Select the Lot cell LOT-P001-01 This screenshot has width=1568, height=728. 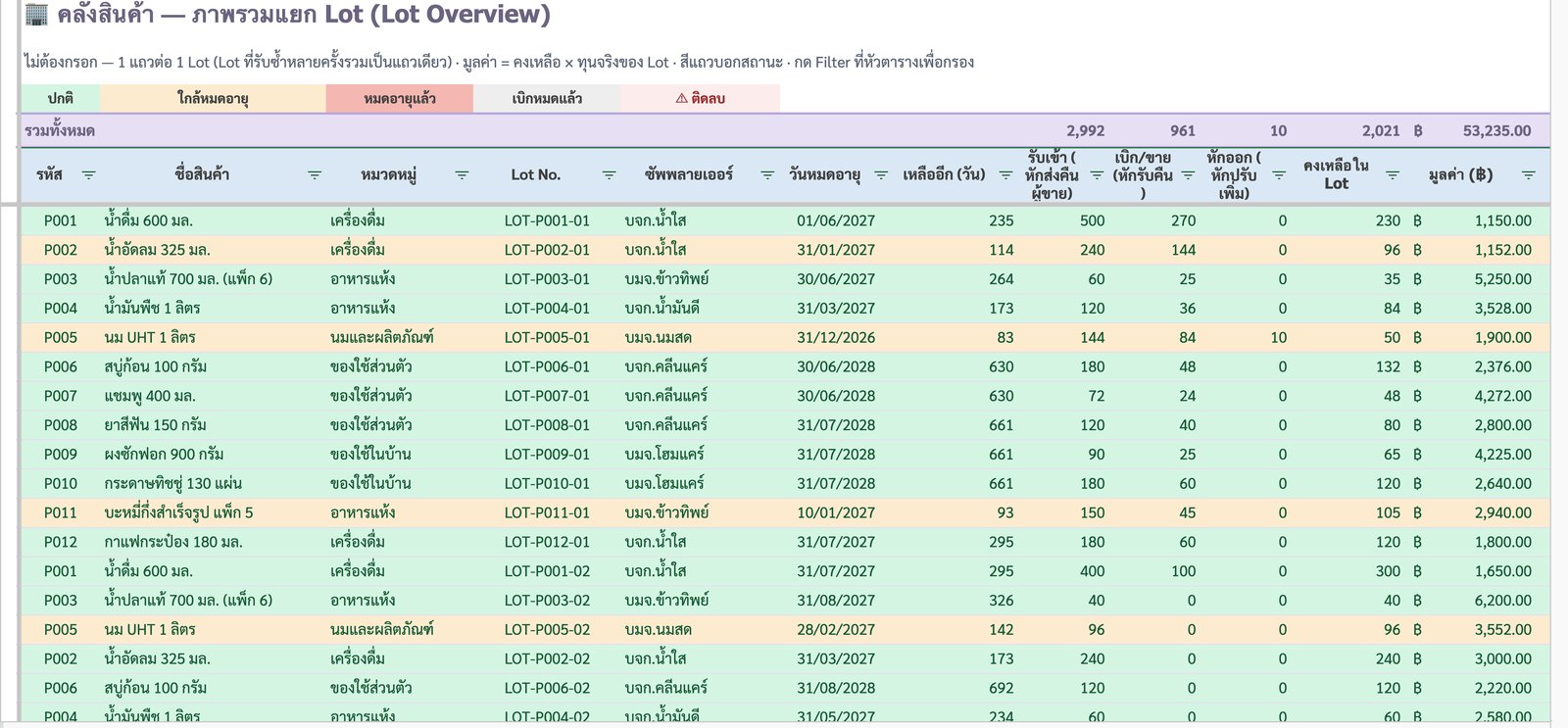click(547, 221)
